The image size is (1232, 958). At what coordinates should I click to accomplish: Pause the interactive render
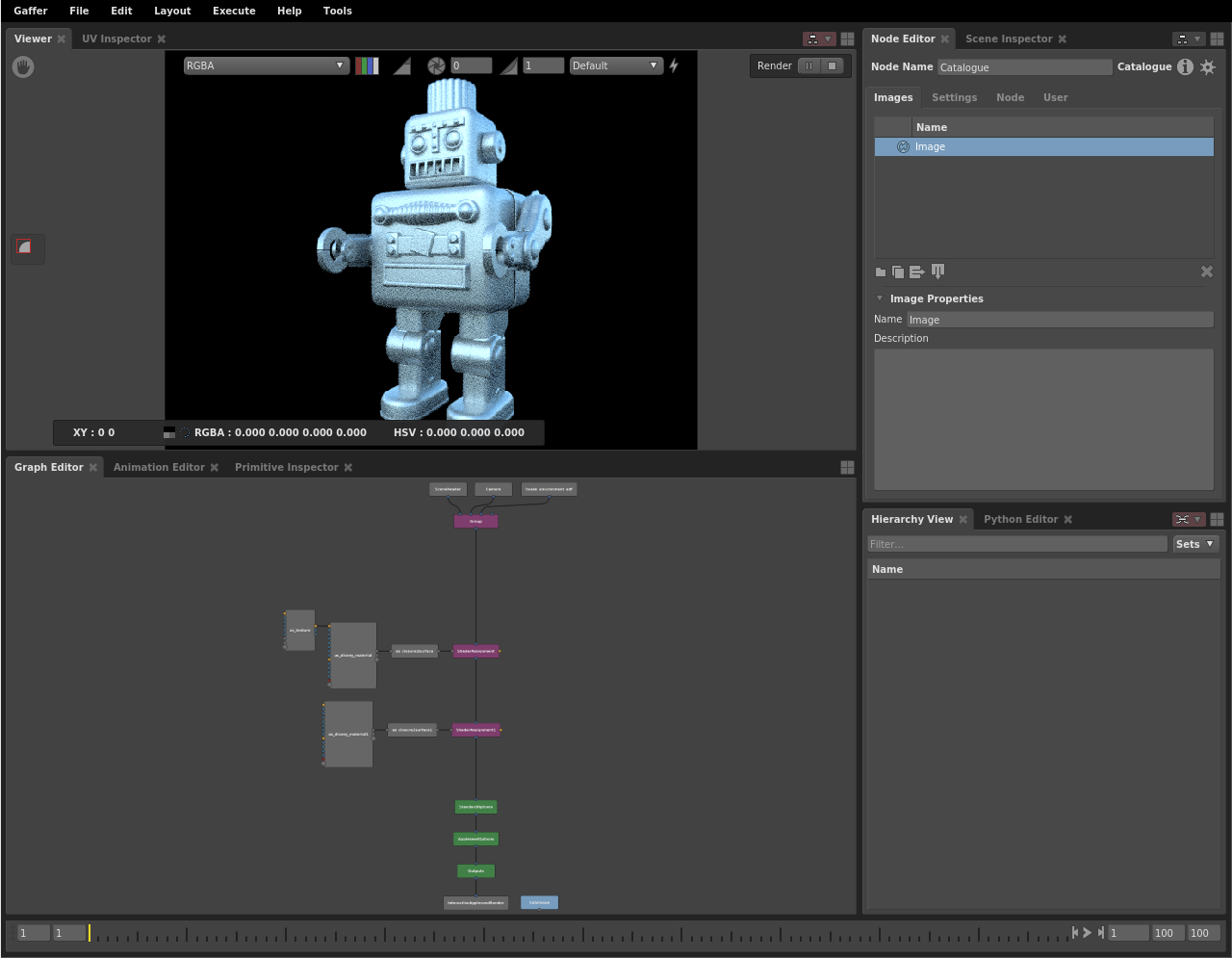pos(809,65)
